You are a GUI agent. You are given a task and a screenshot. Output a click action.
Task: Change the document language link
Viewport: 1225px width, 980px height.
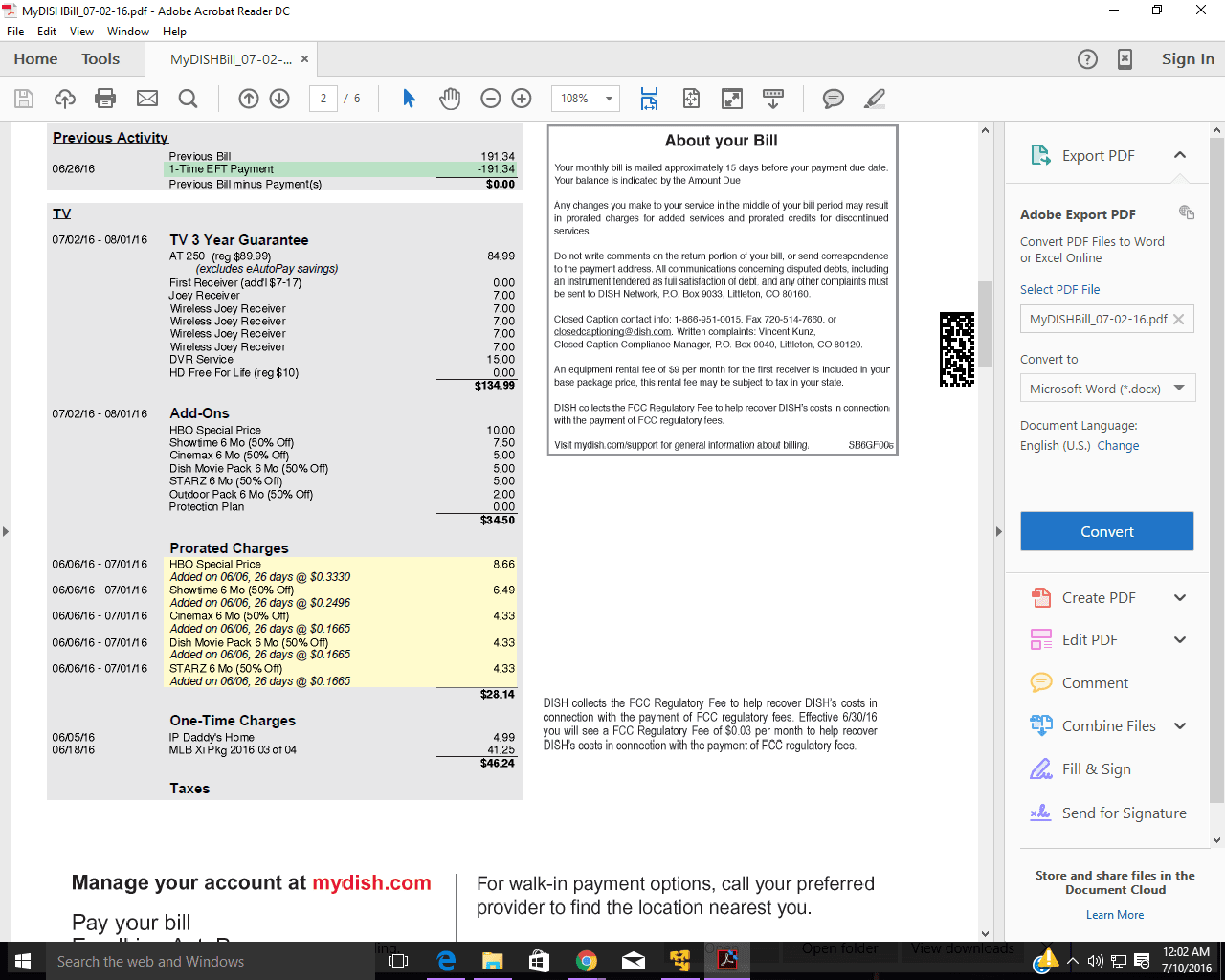(x=1118, y=446)
